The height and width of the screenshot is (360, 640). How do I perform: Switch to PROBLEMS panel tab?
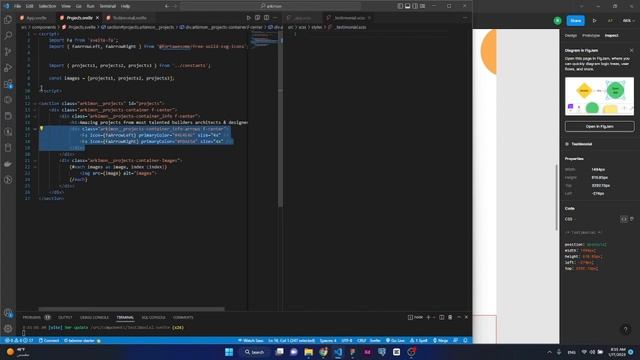[32, 317]
